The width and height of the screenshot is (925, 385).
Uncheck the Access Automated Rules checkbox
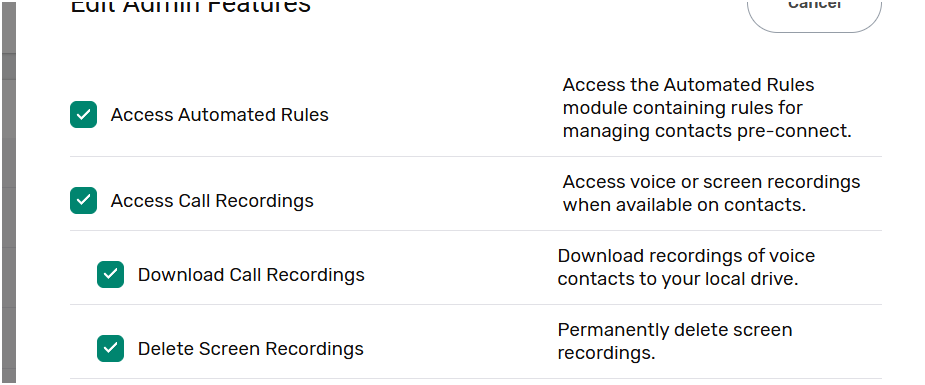[83, 114]
